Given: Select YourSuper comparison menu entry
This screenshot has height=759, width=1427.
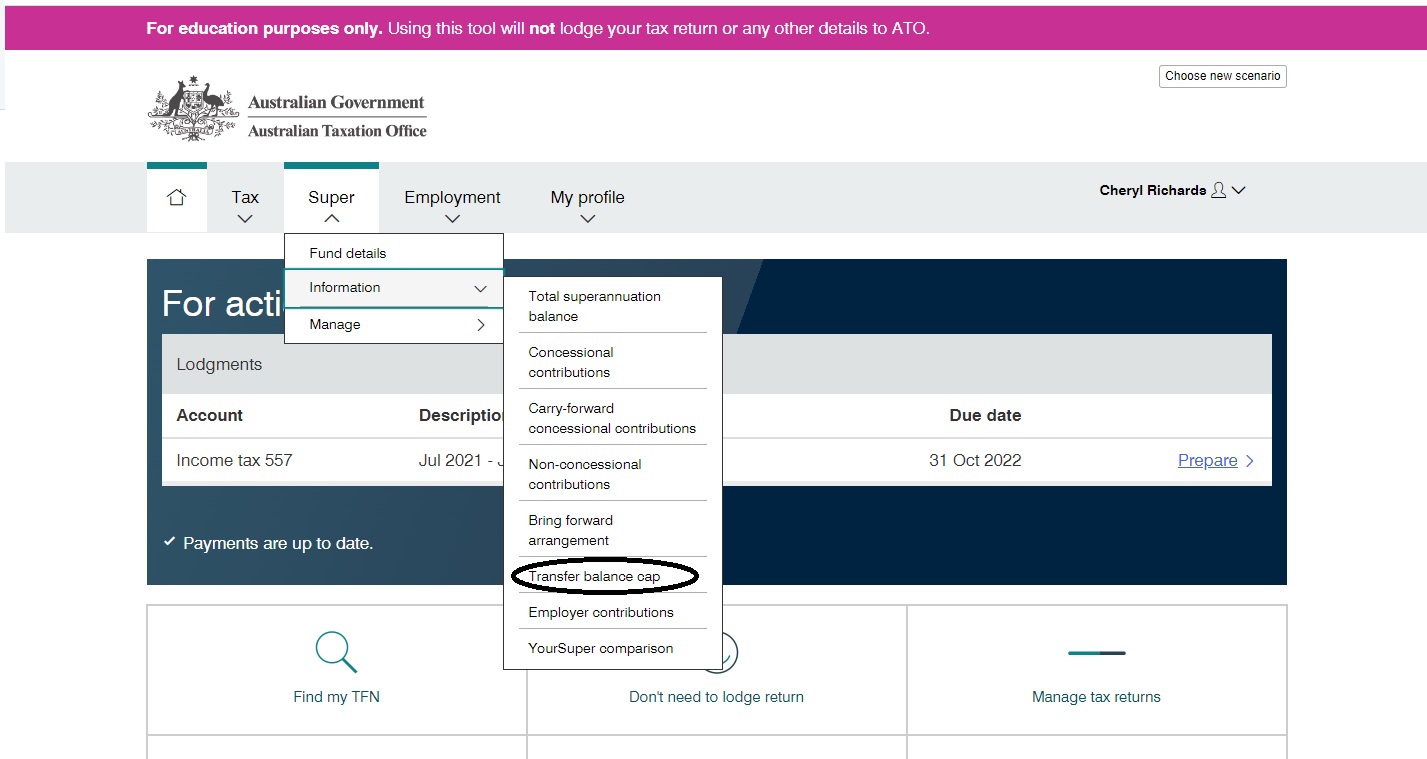Looking at the screenshot, I should [601, 648].
